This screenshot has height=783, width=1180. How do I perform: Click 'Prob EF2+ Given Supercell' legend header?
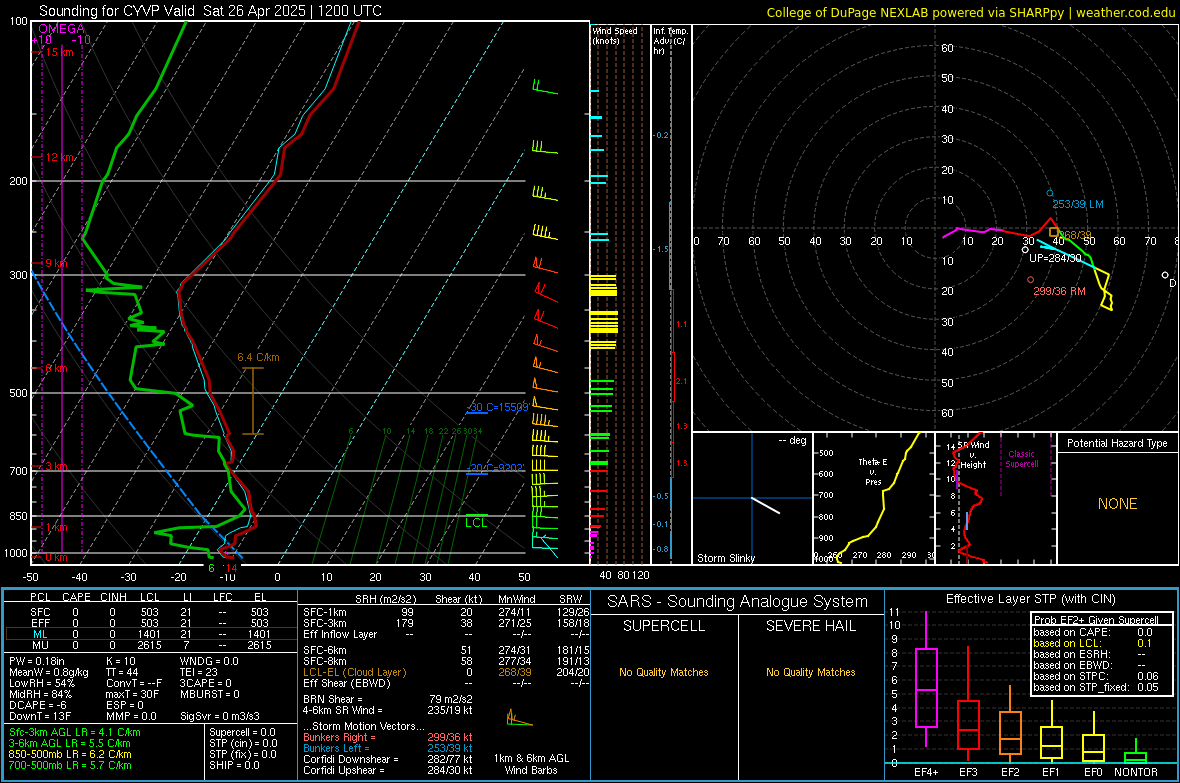click(1096, 620)
